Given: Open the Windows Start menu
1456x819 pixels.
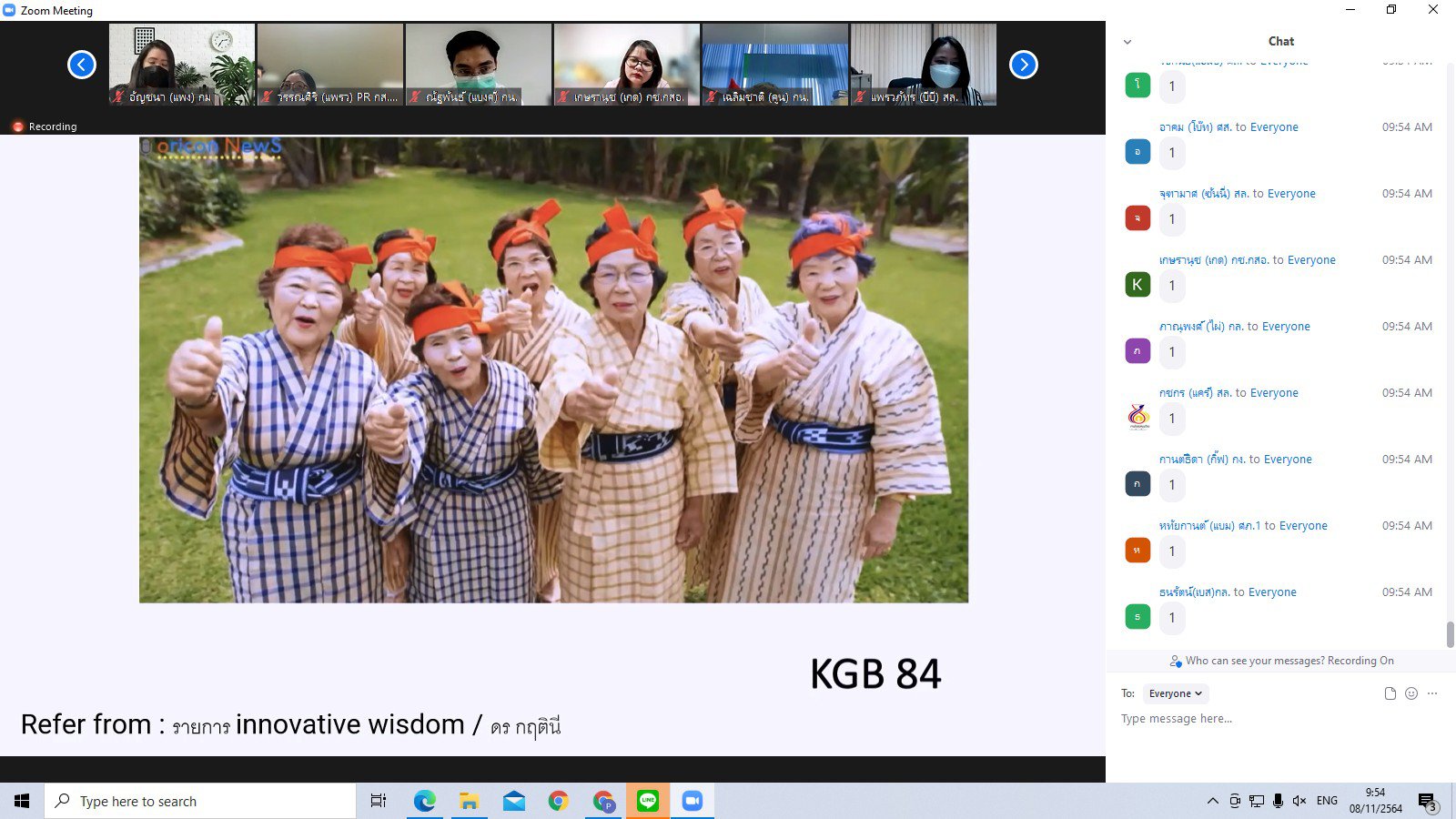Looking at the screenshot, I should tap(22, 801).
